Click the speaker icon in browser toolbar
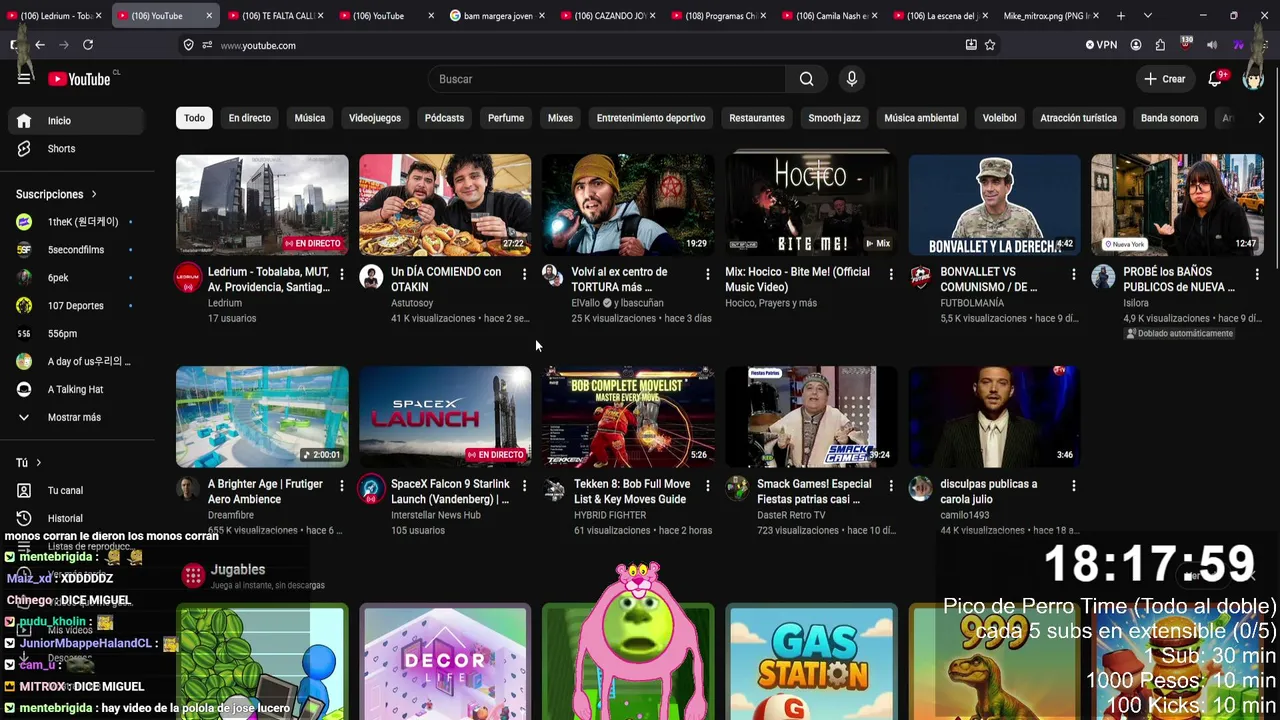This screenshot has width=1280, height=720. point(1212,45)
